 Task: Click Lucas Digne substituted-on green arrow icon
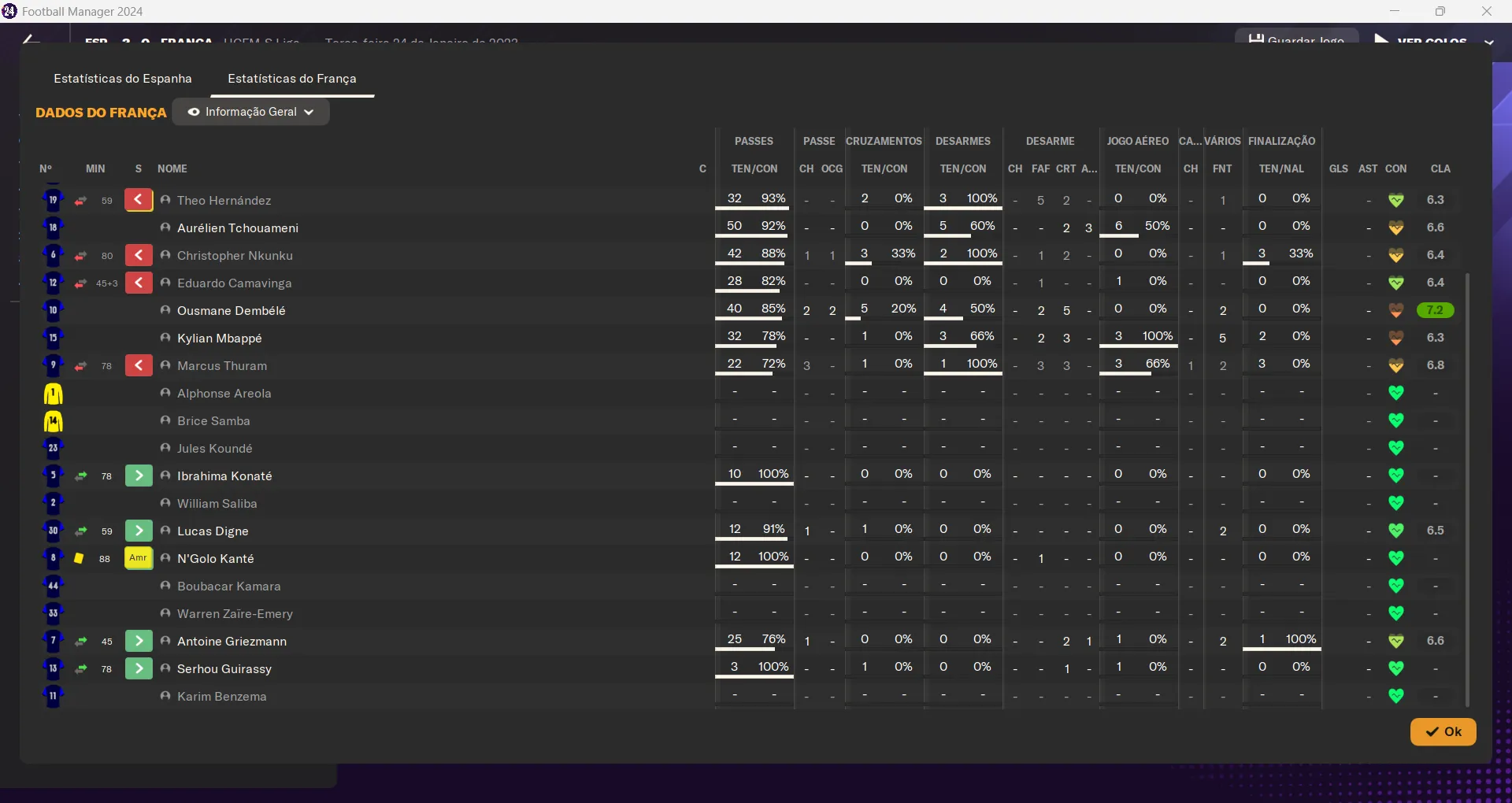pyautogui.click(x=139, y=531)
